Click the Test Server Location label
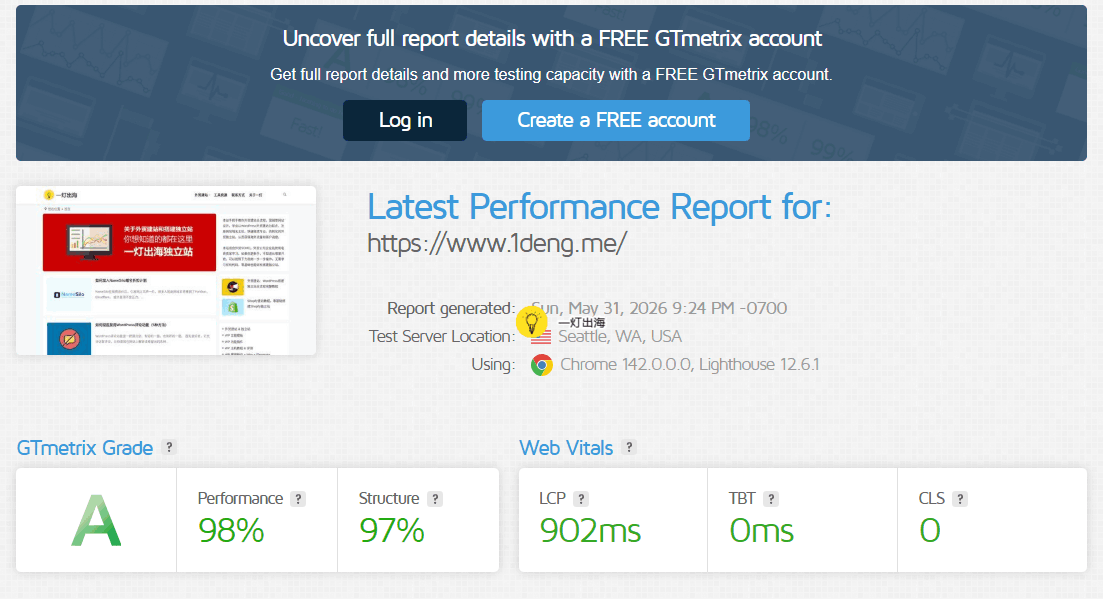 point(442,337)
